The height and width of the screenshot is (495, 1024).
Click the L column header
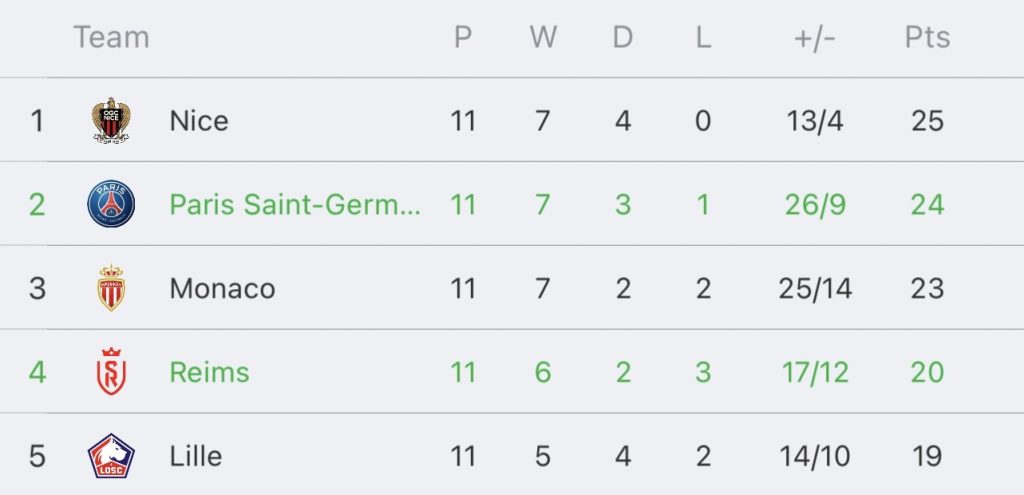click(703, 37)
